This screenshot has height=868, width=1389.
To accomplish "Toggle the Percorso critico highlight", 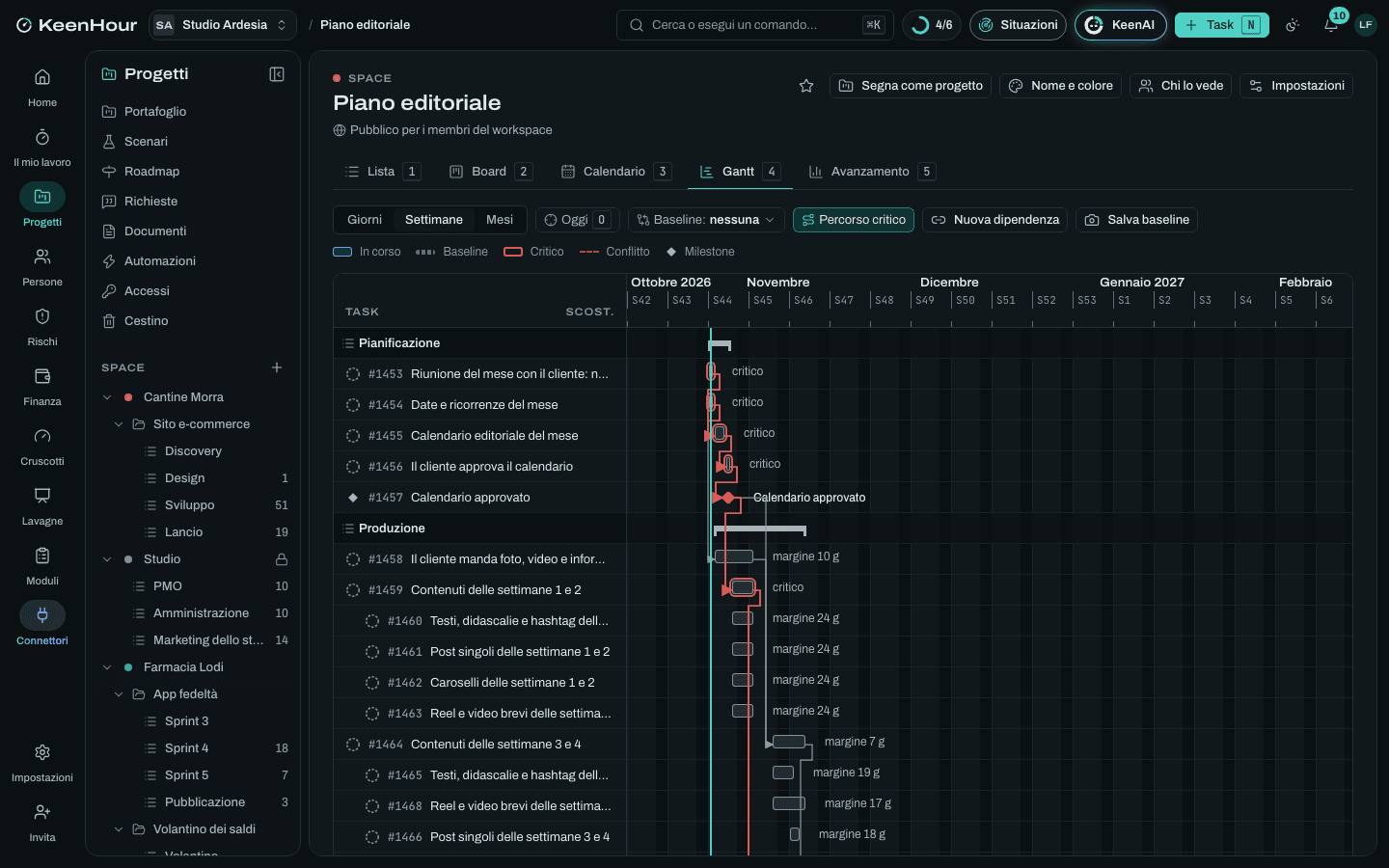I will coord(854,220).
